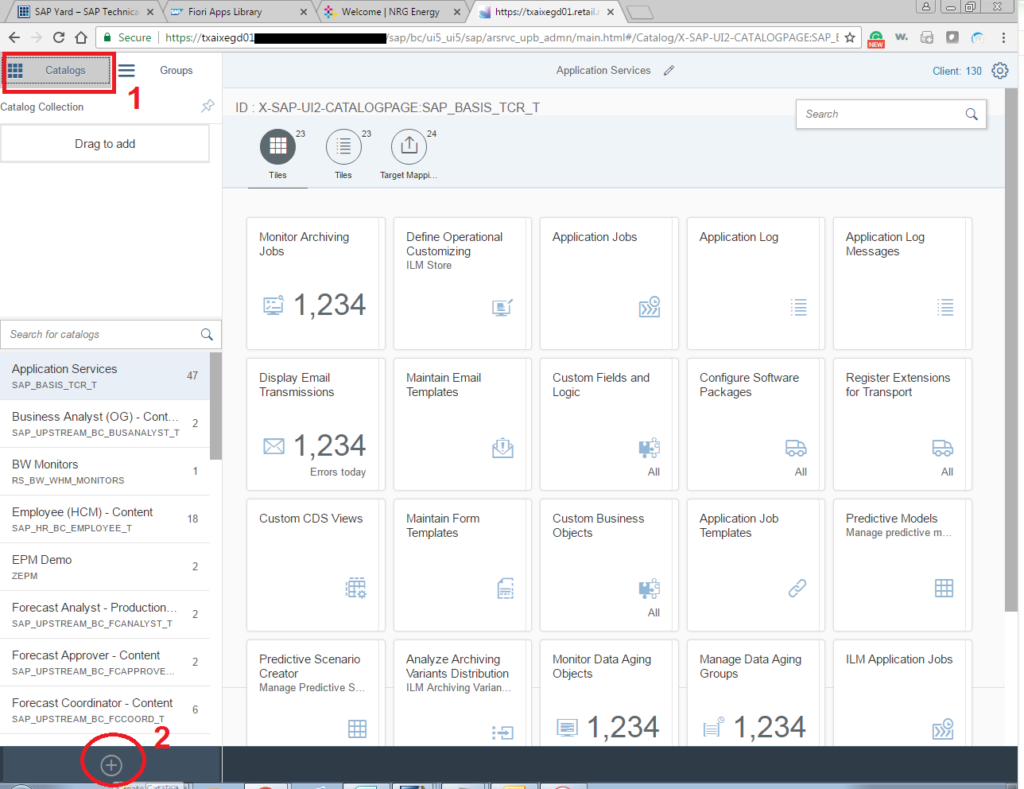Open the Manage Data Aging Groups tile
The height and width of the screenshot is (789, 1024).
756,693
